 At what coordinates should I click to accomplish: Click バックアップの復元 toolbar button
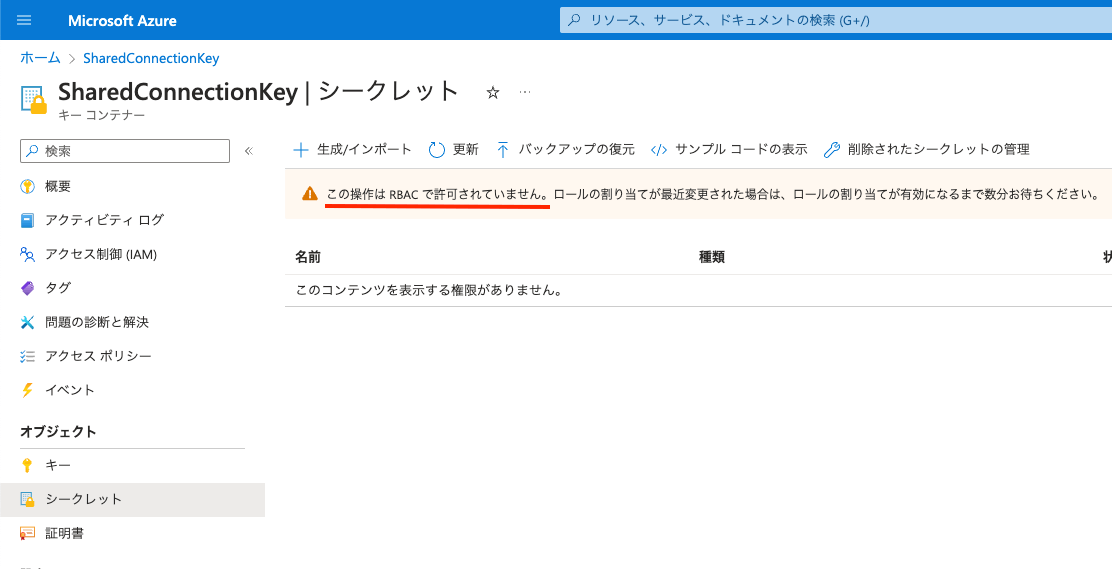point(565,150)
